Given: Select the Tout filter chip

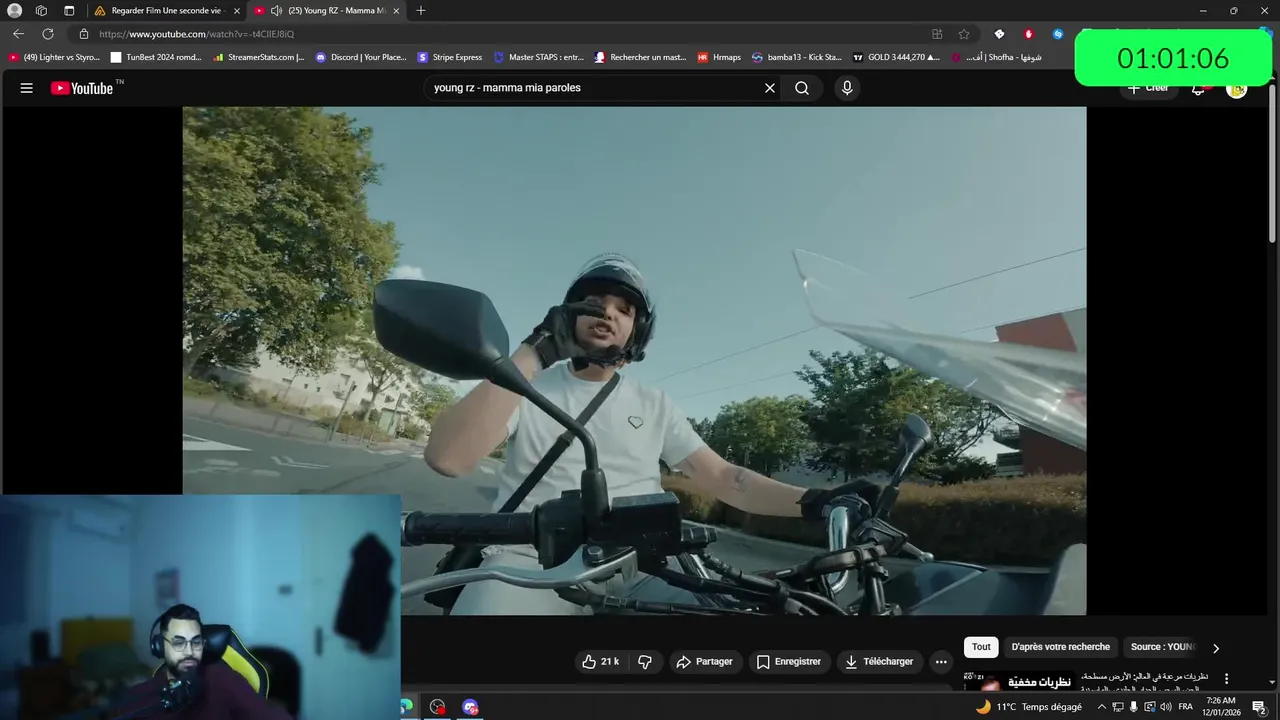Looking at the screenshot, I should click(x=981, y=647).
